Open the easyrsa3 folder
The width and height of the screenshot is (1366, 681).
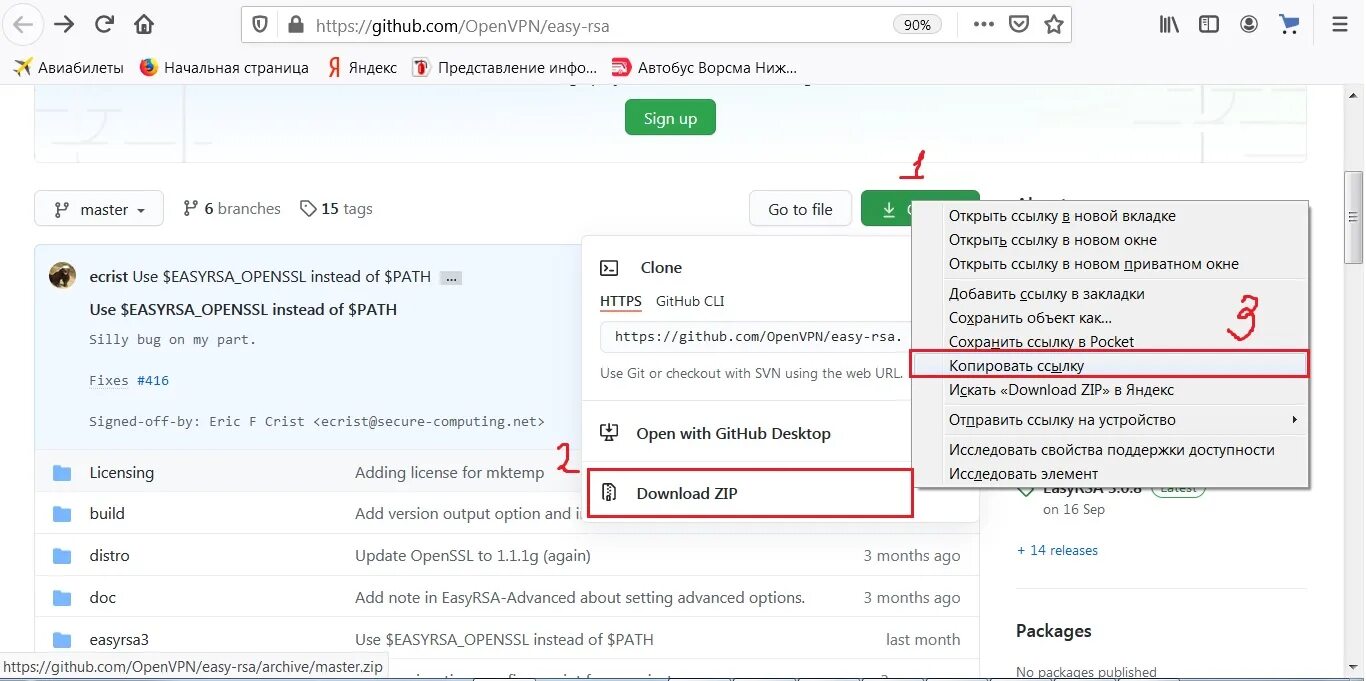tap(119, 639)
